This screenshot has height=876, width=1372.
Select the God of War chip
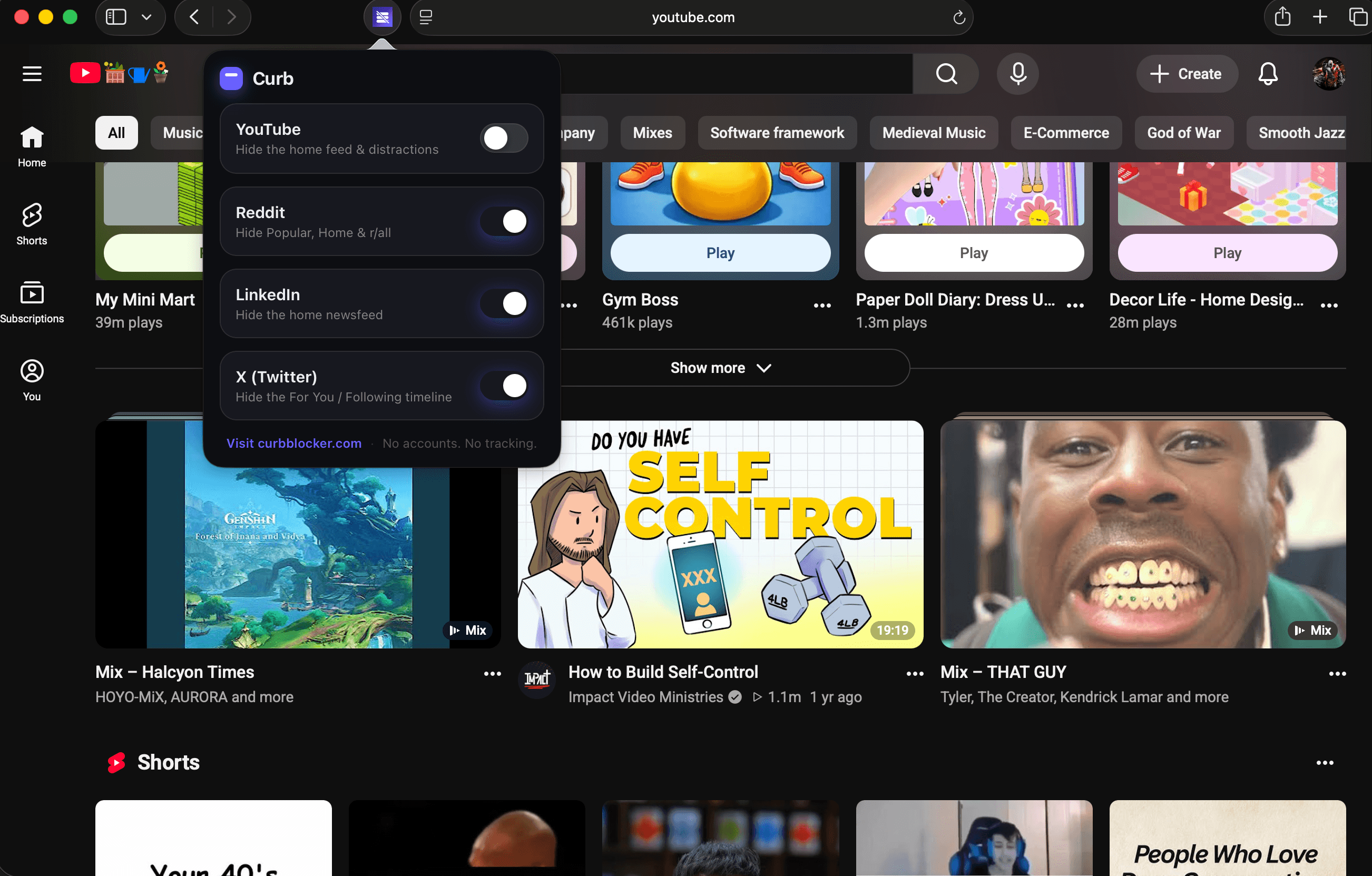point(1184,133)
